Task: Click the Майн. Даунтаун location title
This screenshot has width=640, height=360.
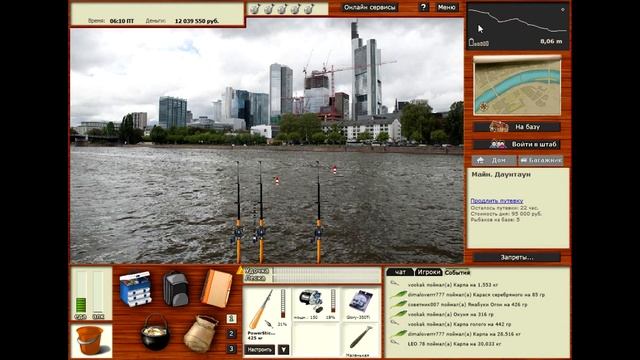Action: [501, 174]
